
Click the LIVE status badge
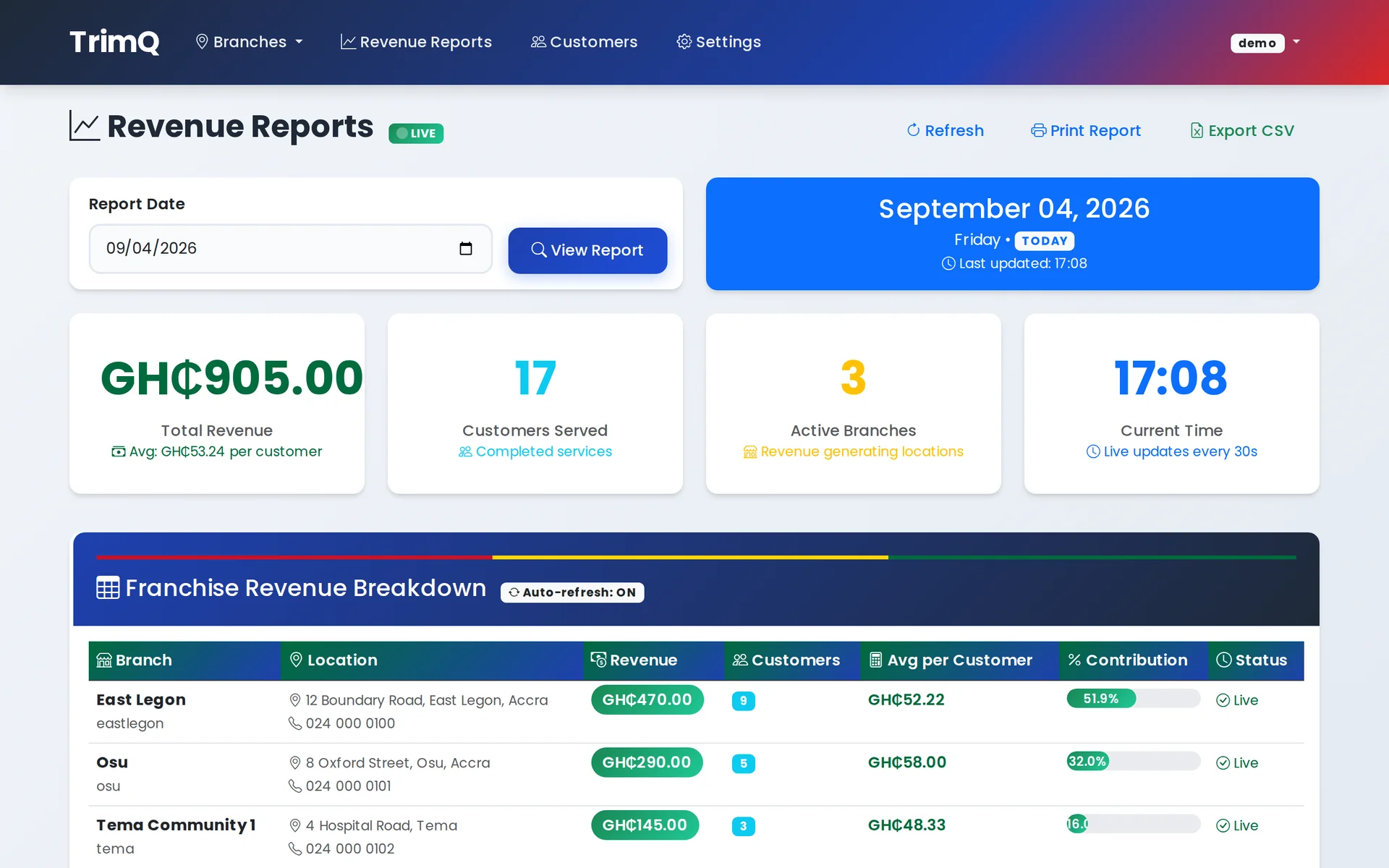pyautogui.click(x=416, y=133)
